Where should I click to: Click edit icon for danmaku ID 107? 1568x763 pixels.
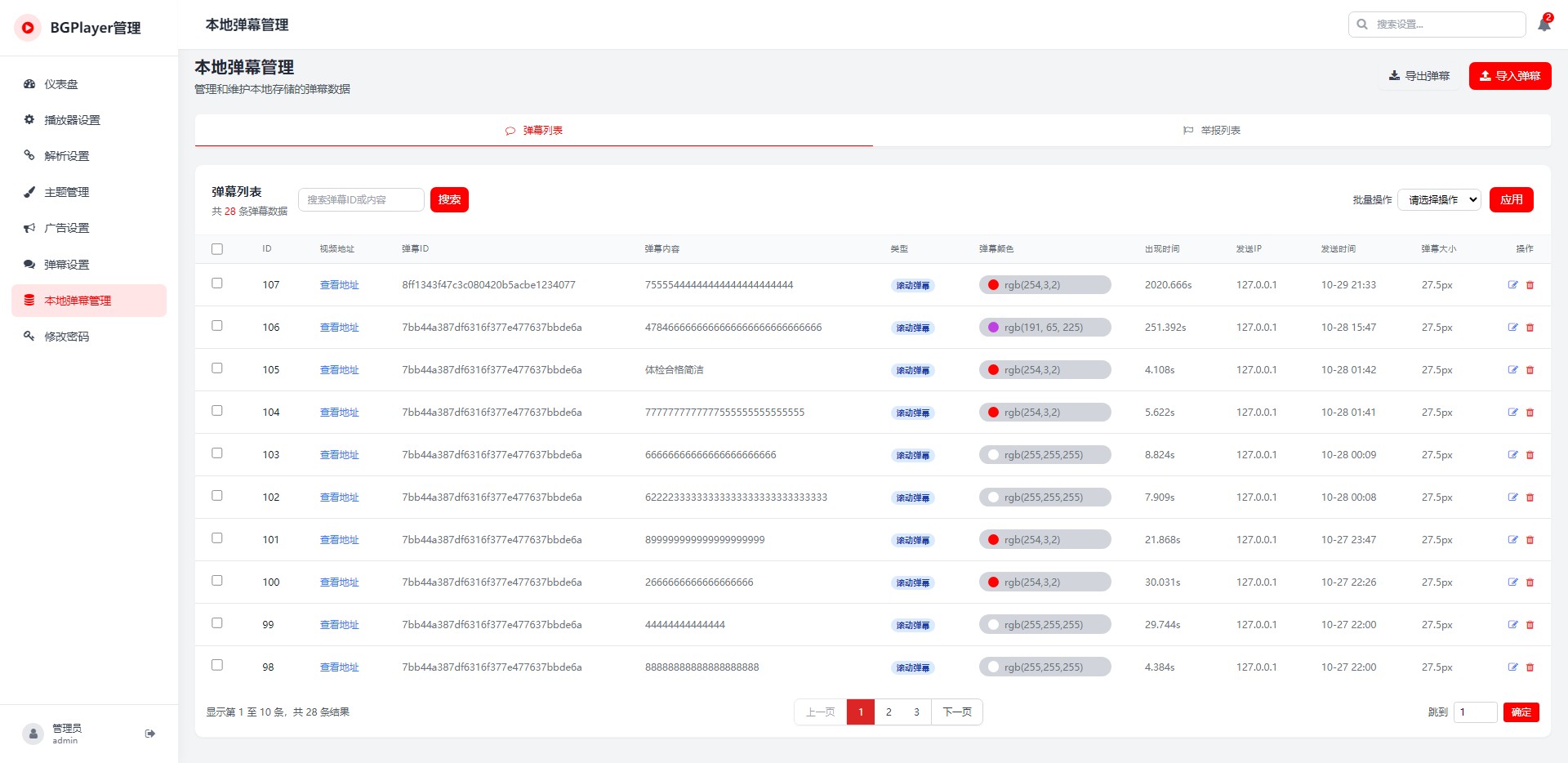1512,285
